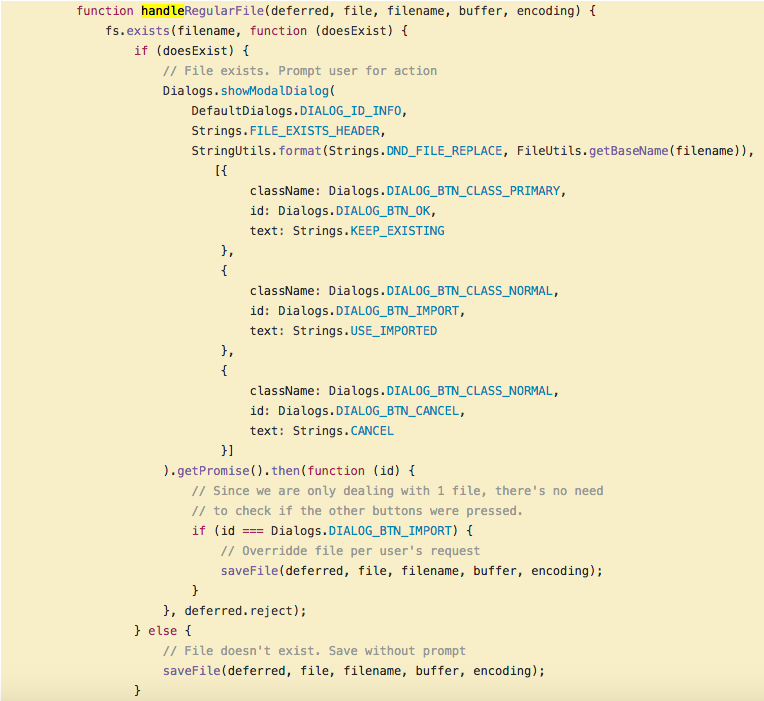Click 'DefaultDialogs' identifier
764x701 pixels.
pos(242,111)
